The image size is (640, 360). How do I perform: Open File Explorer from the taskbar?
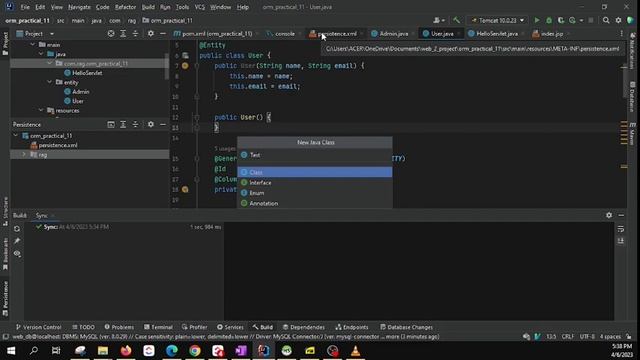103,351
